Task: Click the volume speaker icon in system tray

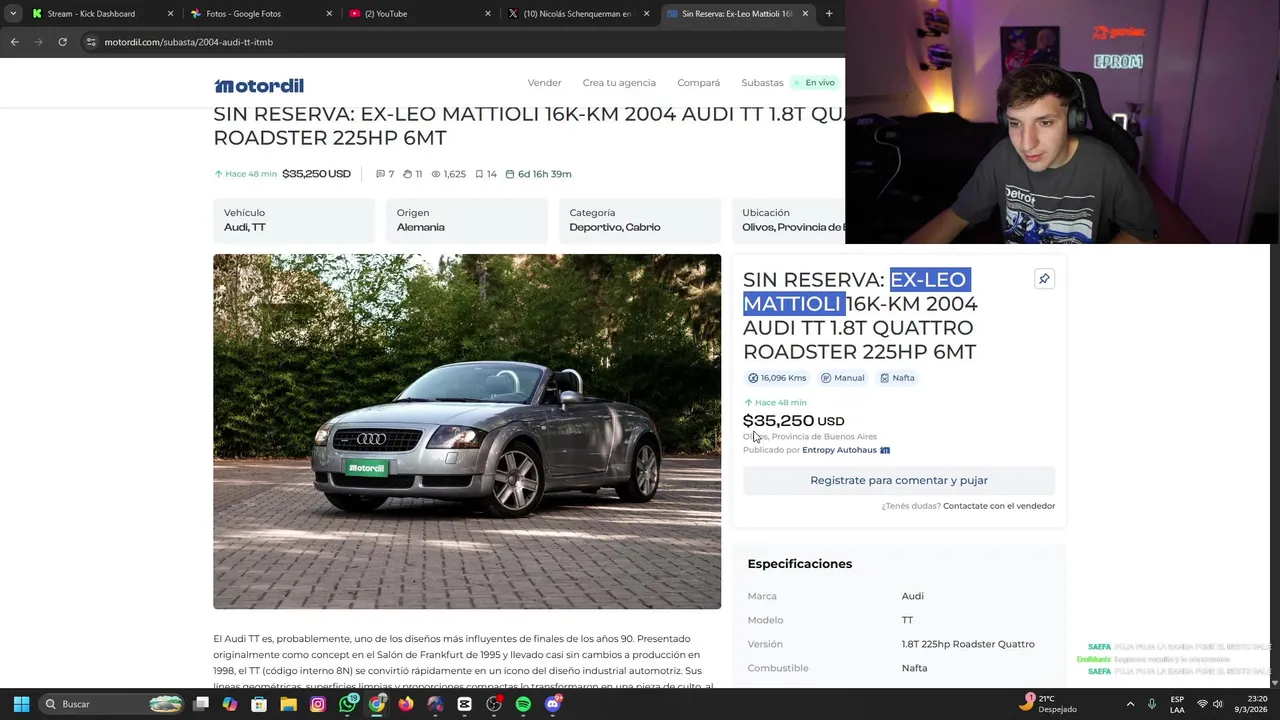Action: 1218,704
